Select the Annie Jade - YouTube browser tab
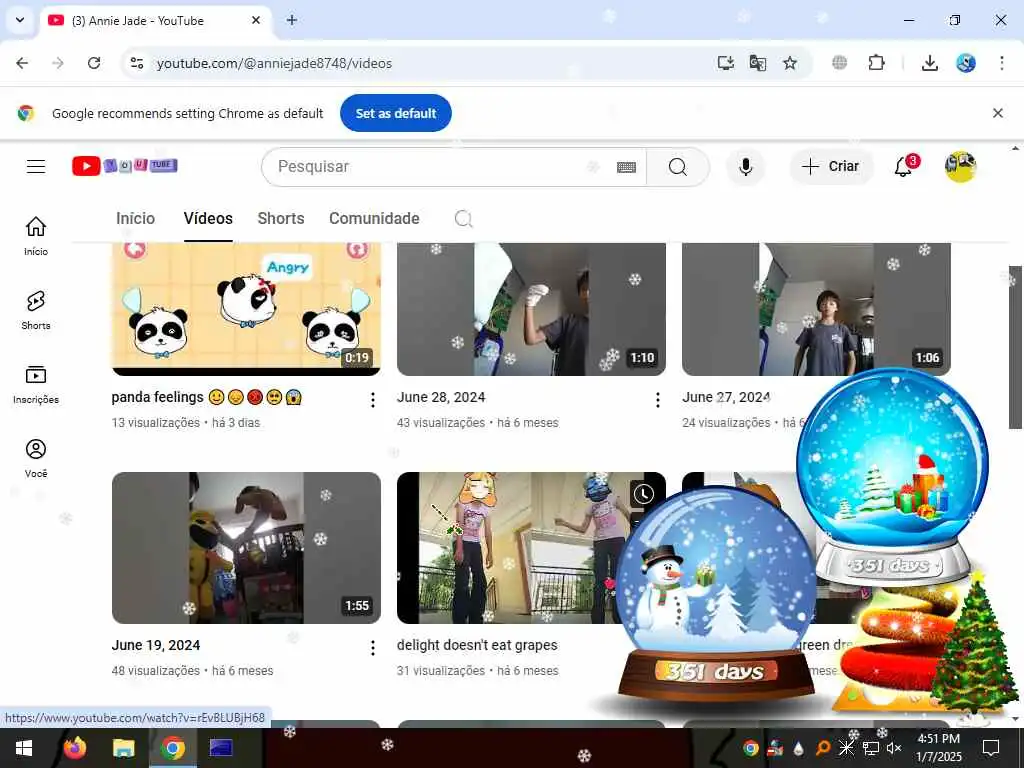Viewport: 1024px width, 768px height. coord(157,21)
